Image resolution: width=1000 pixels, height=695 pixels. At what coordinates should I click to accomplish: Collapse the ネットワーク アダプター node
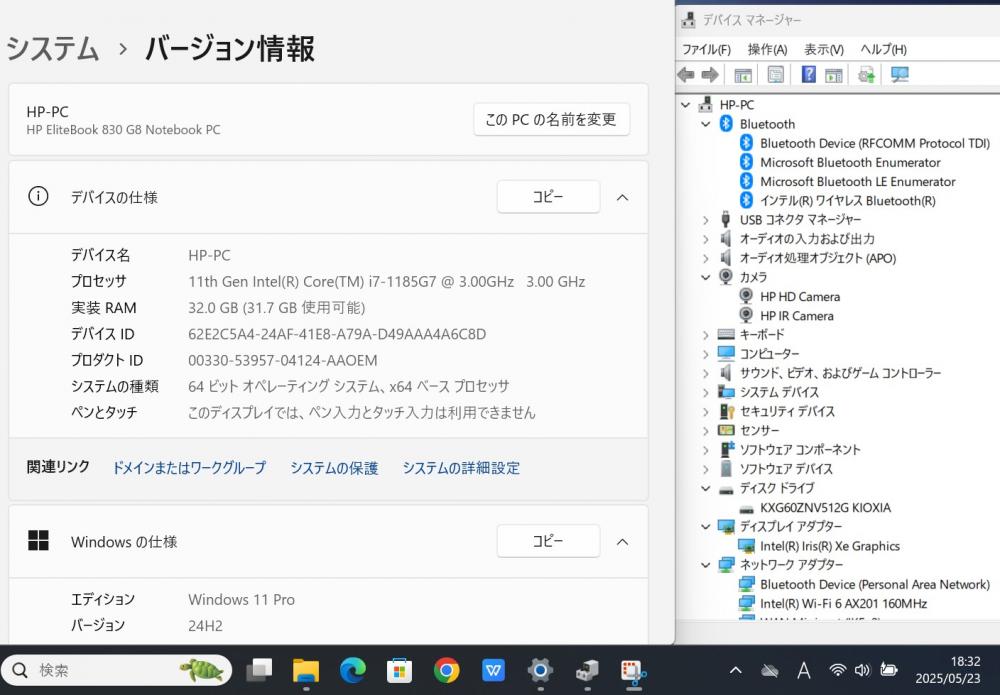click(705, 565)
